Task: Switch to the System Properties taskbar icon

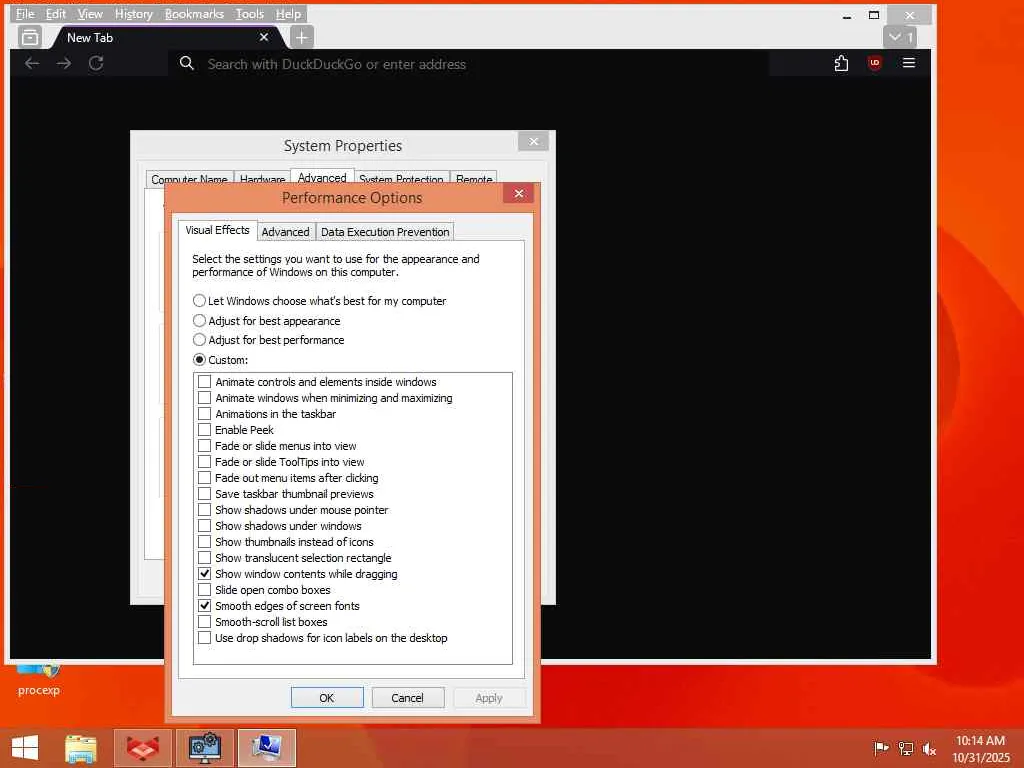Action: click(x=267, y=748)
